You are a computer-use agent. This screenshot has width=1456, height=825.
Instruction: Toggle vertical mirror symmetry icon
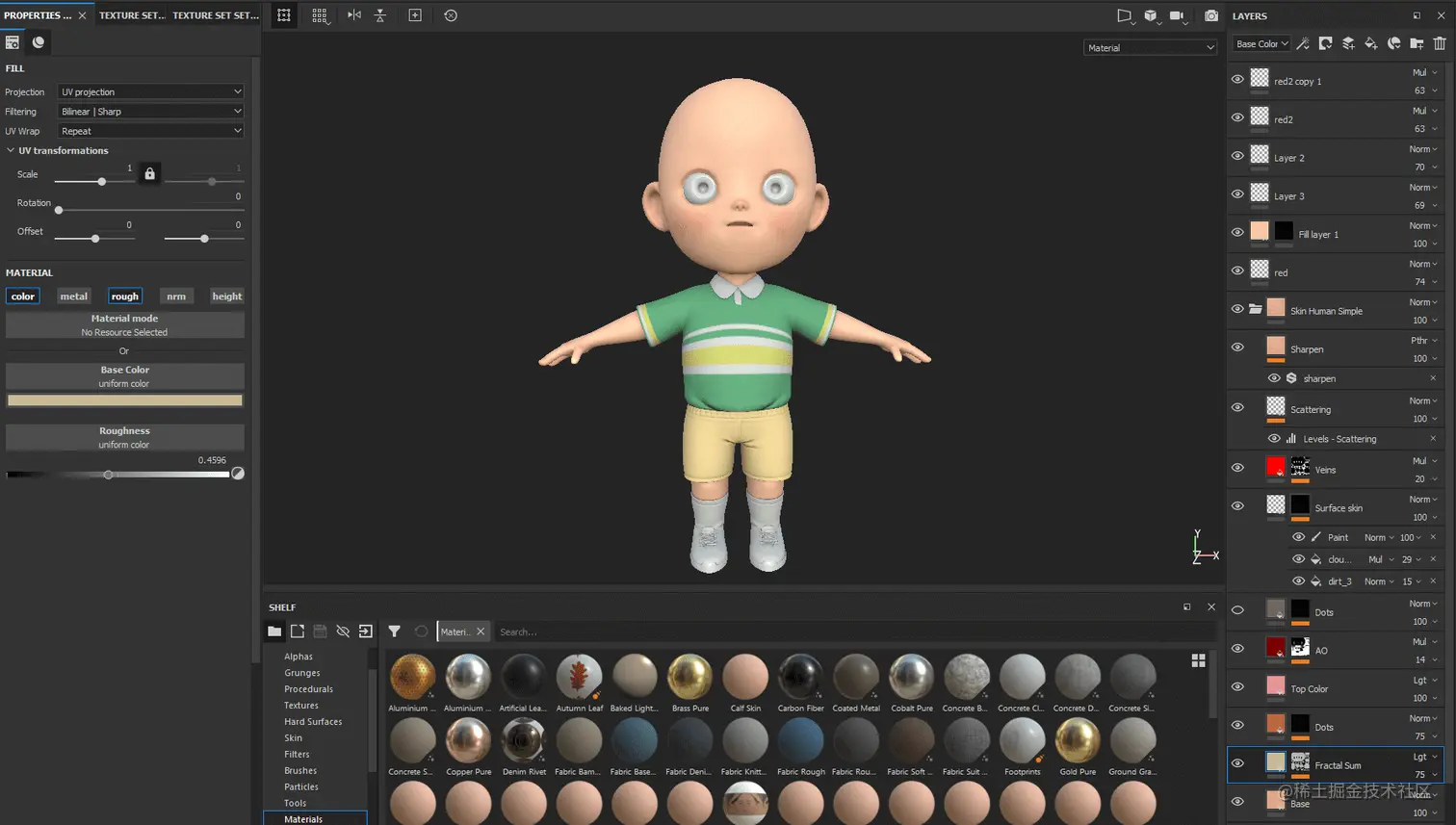click(380, 15)
